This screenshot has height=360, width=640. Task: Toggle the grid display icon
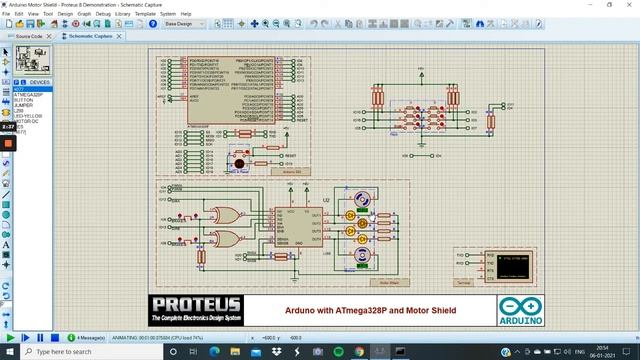[228, 24]
